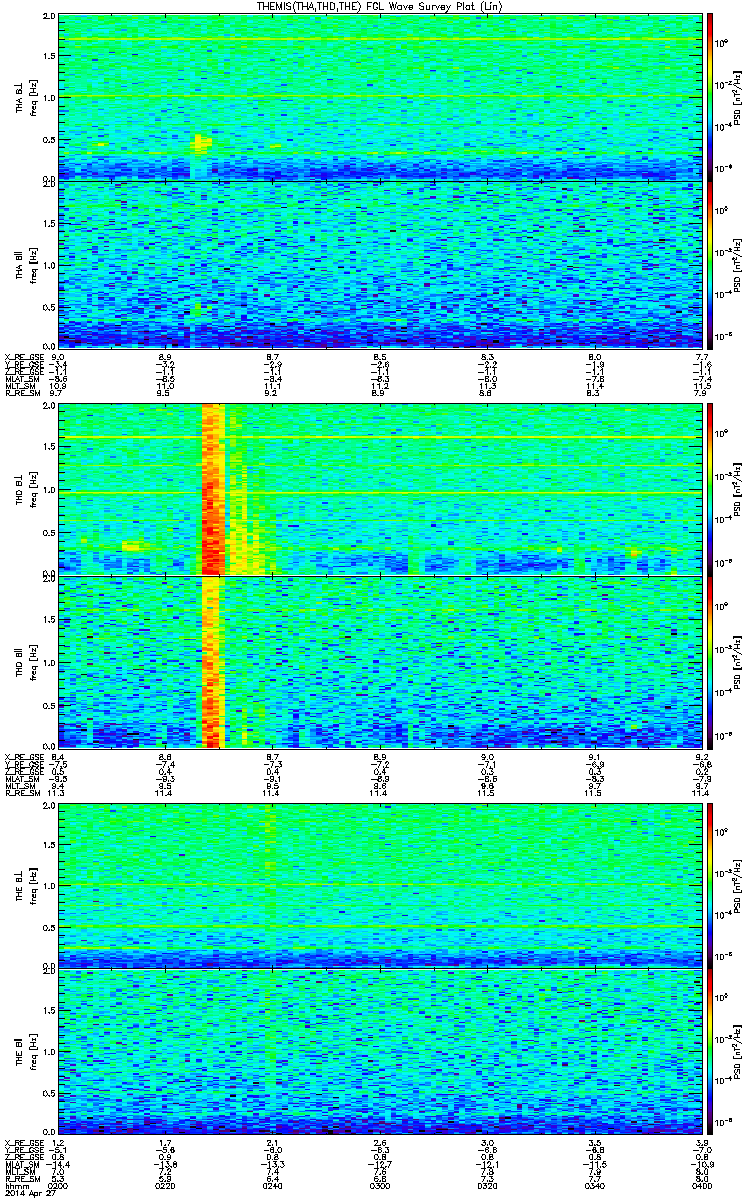This screenshot has width=750, height=1200.
Task: Click the PSD color bar beside THD Bll
Action: [x=710, y=661]
